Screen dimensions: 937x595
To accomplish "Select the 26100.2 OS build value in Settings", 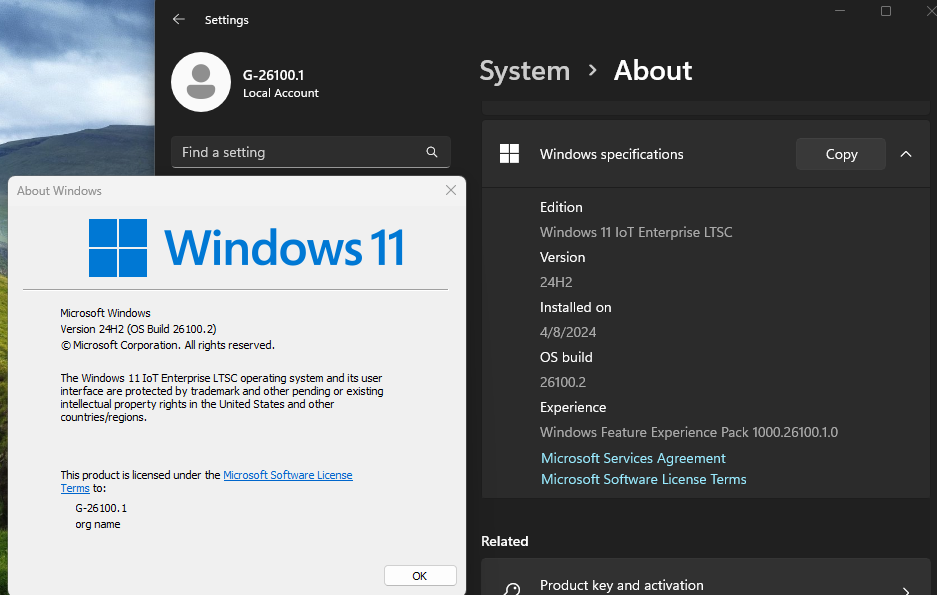I will pos(562,382).
